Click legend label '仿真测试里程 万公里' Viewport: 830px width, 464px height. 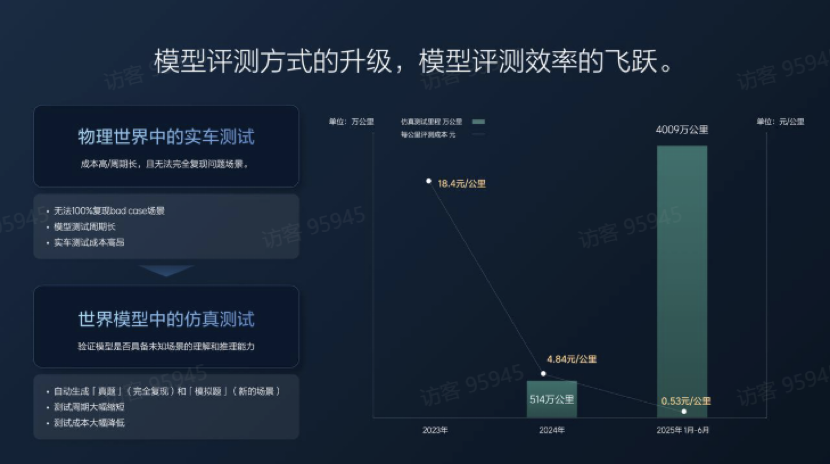(431, 122)
